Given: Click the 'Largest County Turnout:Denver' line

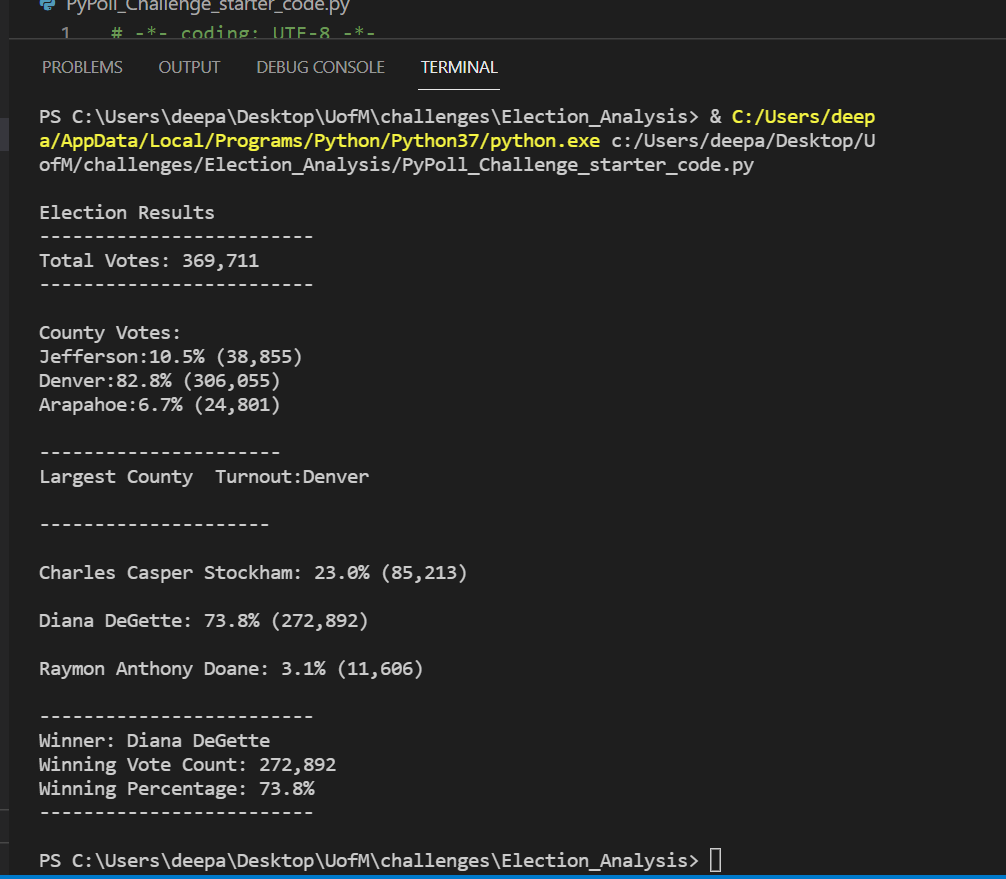Looking at the screenshot, I should point(204,477).
